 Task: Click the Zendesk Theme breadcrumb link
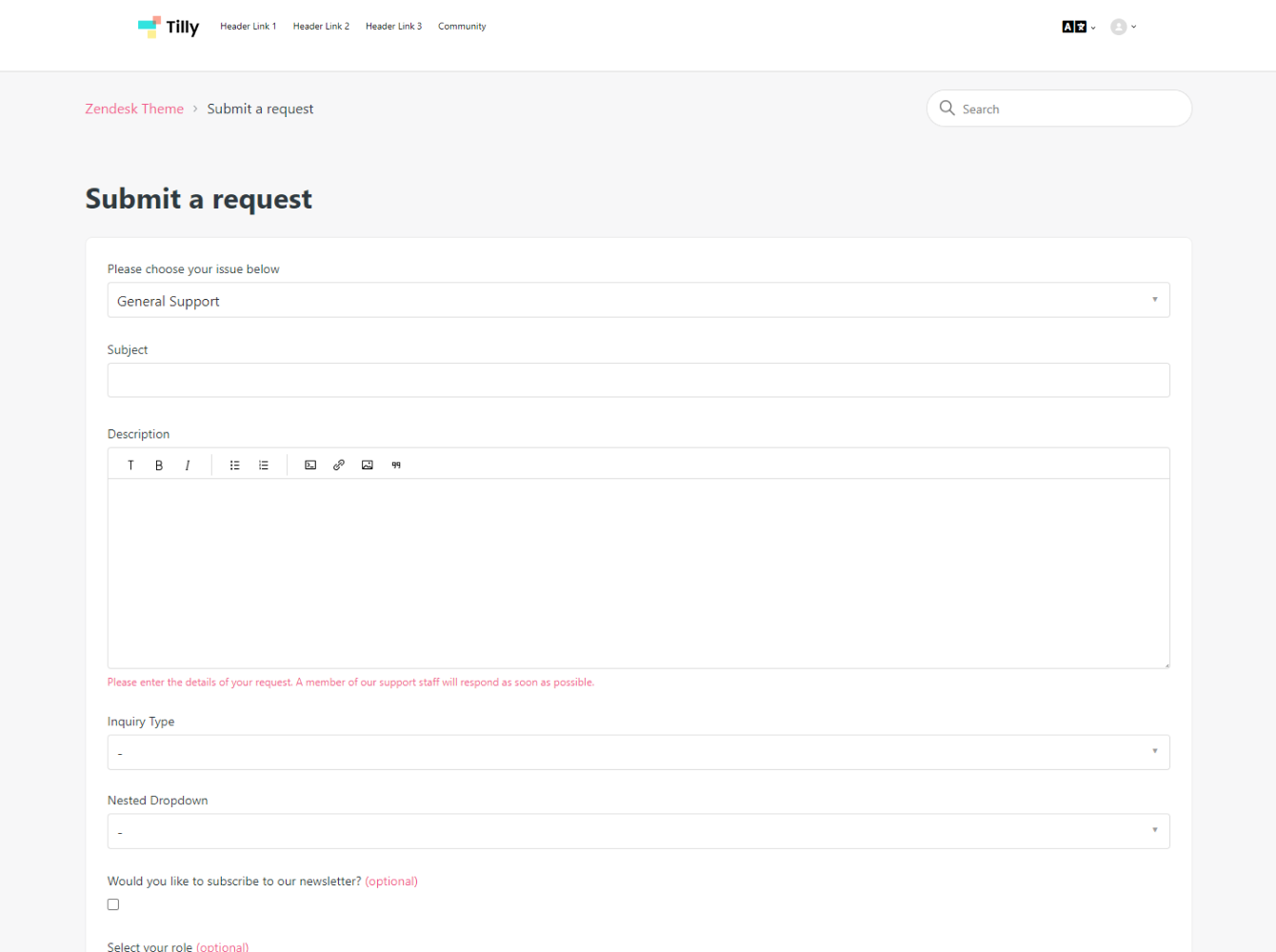pyautogui.click(x=134, y=109)
